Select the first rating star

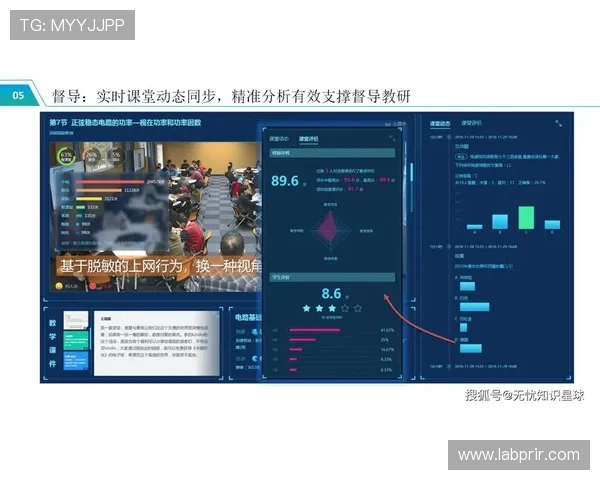307,308
